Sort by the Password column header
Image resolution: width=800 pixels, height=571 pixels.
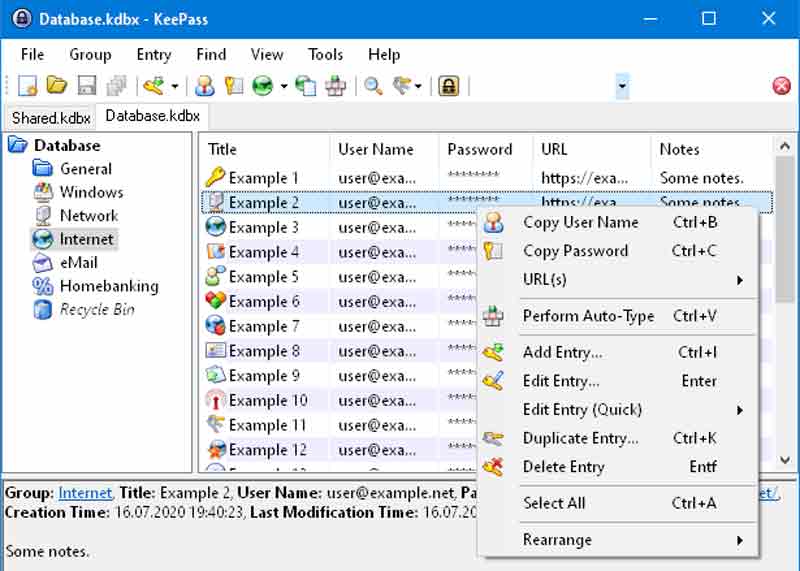(x=486, y=149)
